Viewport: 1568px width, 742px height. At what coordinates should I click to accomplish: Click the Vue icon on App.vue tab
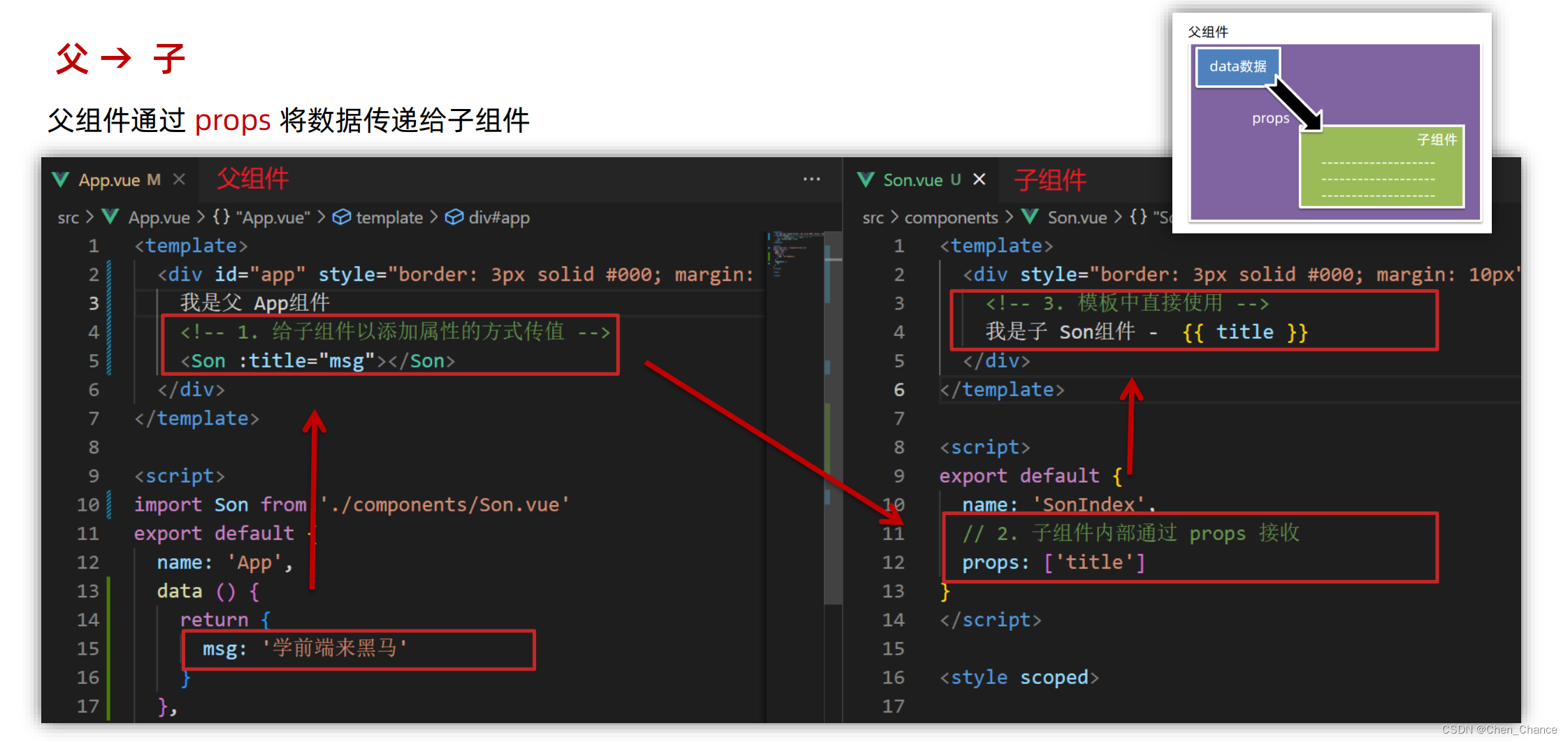(61, 180)
